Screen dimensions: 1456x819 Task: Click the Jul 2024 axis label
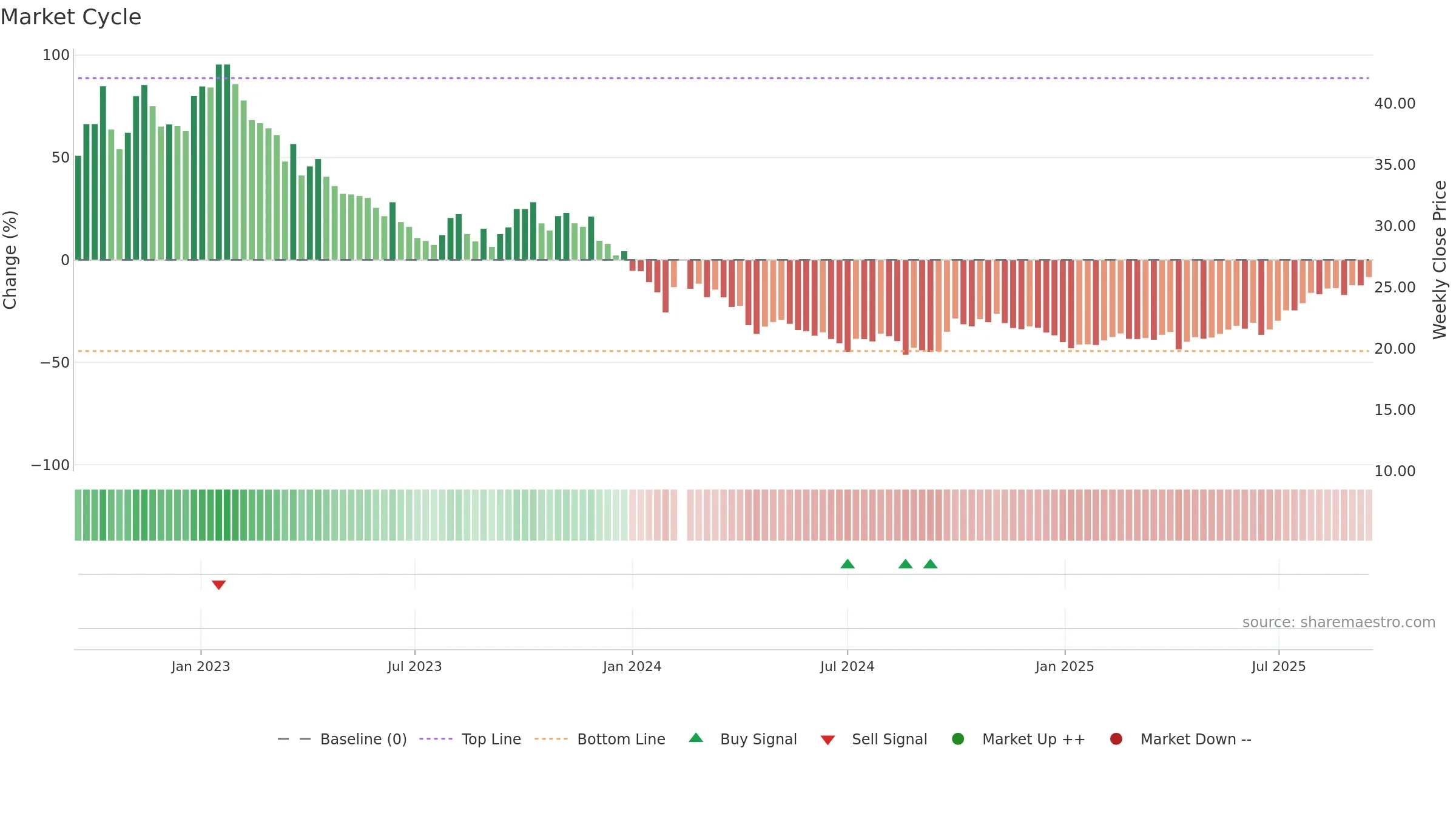coord(848,666)
